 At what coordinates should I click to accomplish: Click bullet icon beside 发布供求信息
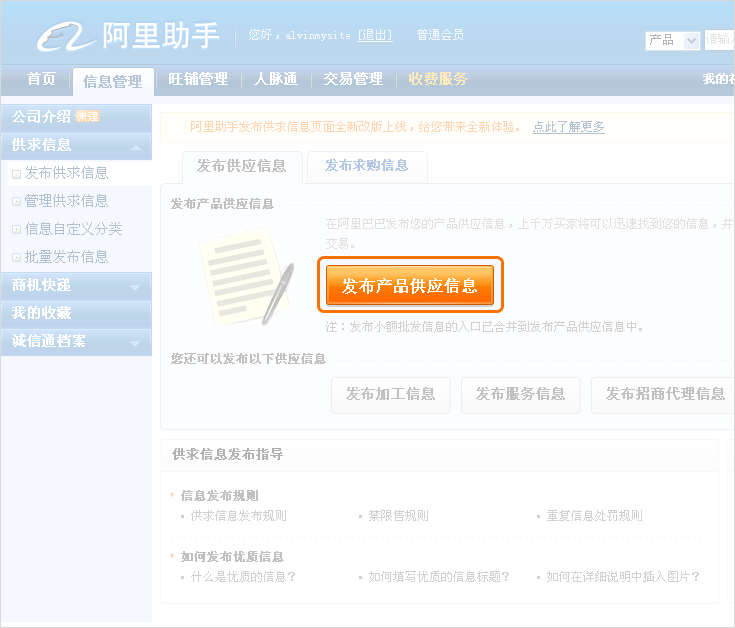click(16, 174)
